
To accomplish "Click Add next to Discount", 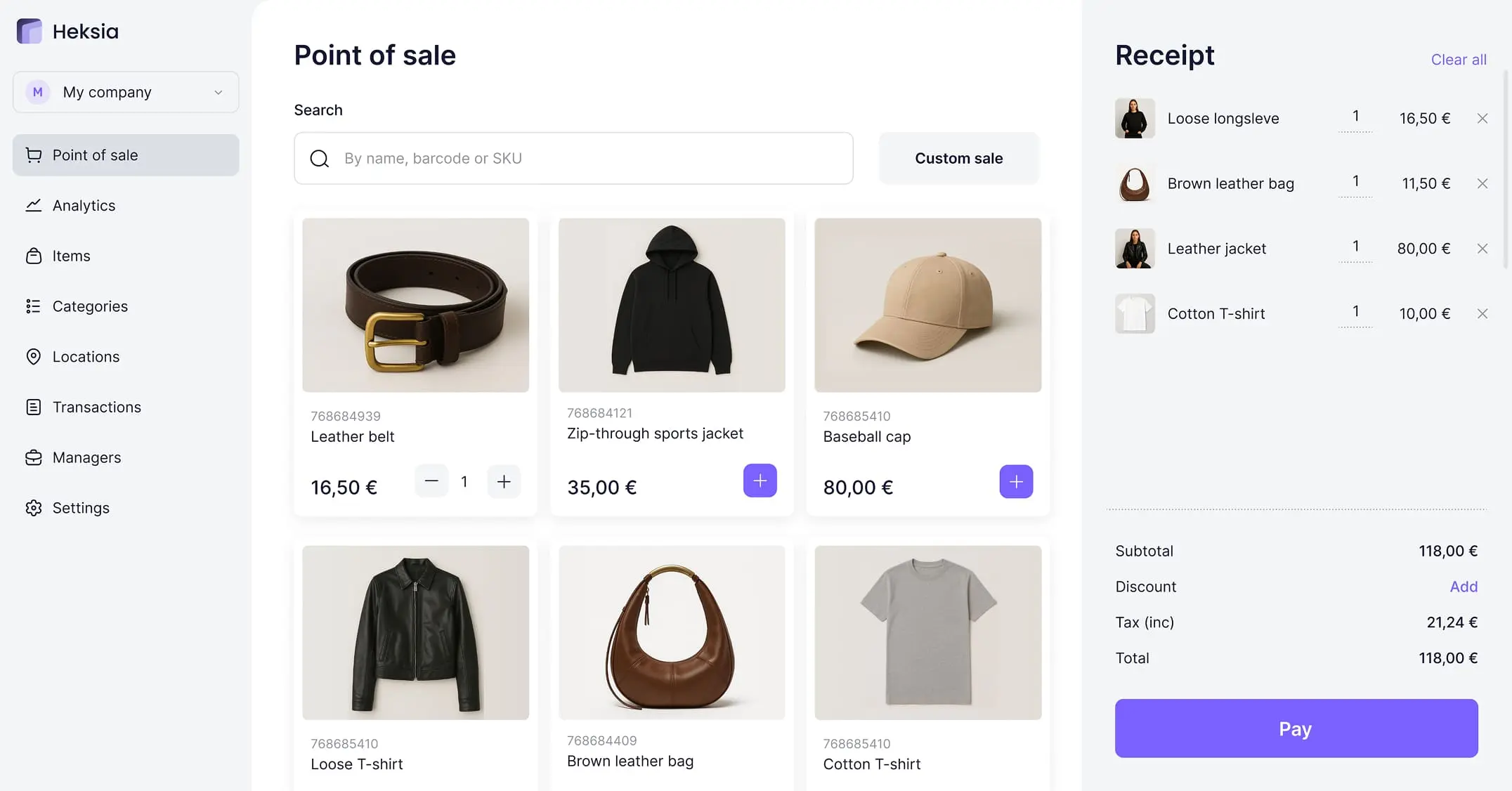I will [x=1464, y=587].
